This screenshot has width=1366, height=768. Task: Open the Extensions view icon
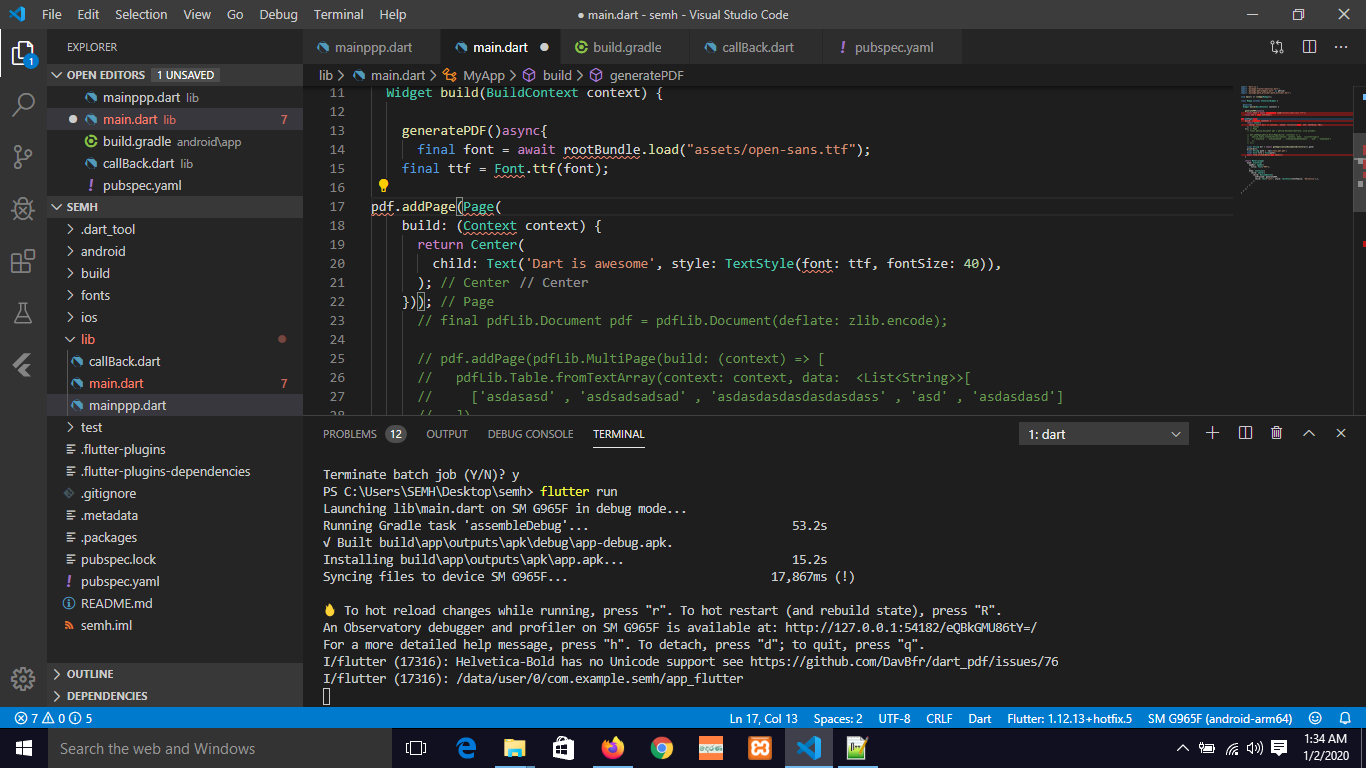(23, 261)
